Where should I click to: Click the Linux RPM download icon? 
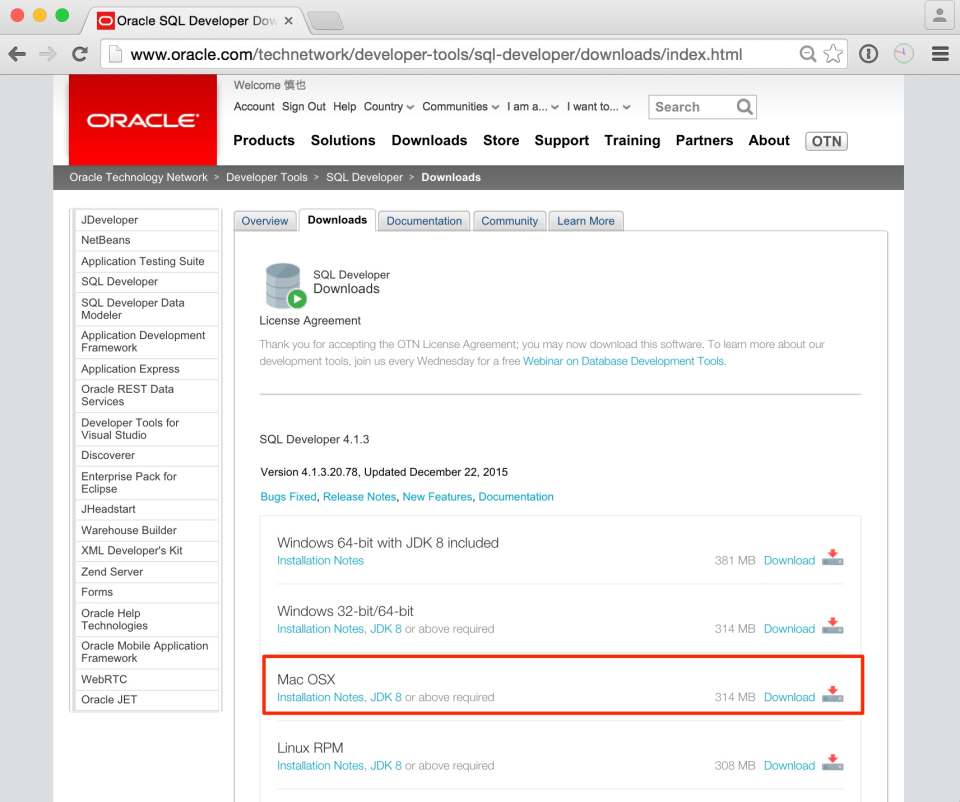coord(834,763)
